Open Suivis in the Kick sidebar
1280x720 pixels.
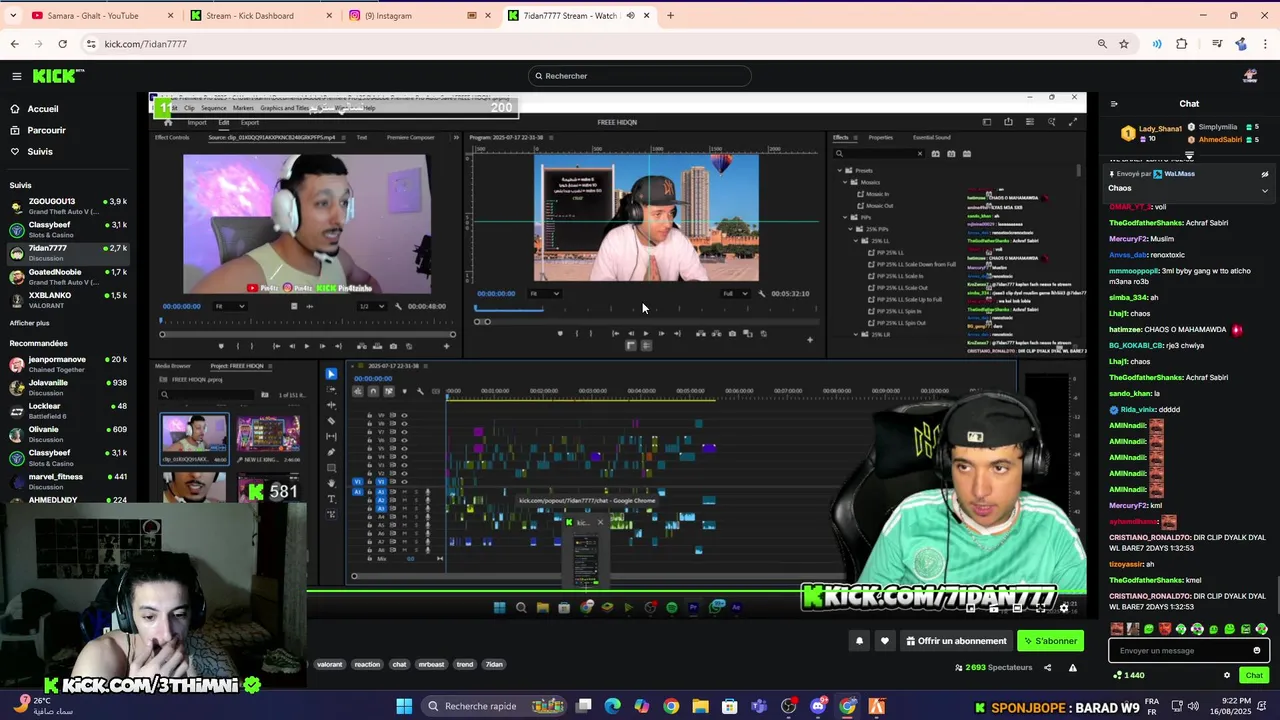(x=40, y=152)
